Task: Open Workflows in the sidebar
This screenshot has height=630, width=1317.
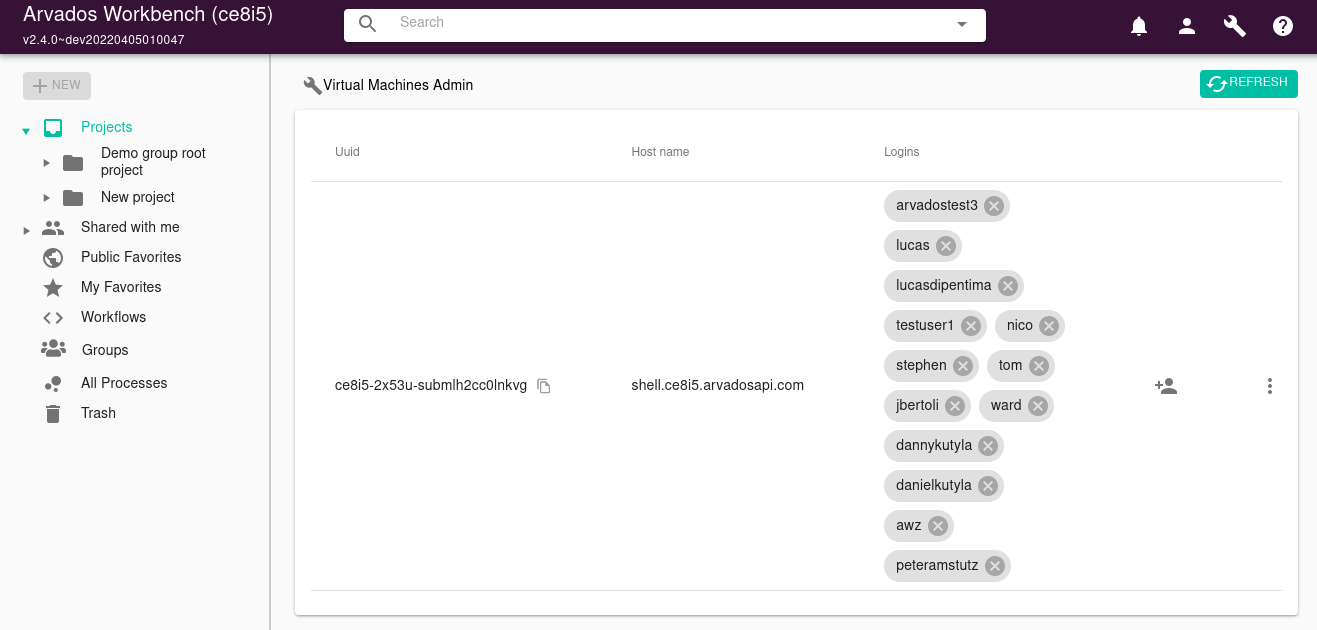Action: point(113,317)
